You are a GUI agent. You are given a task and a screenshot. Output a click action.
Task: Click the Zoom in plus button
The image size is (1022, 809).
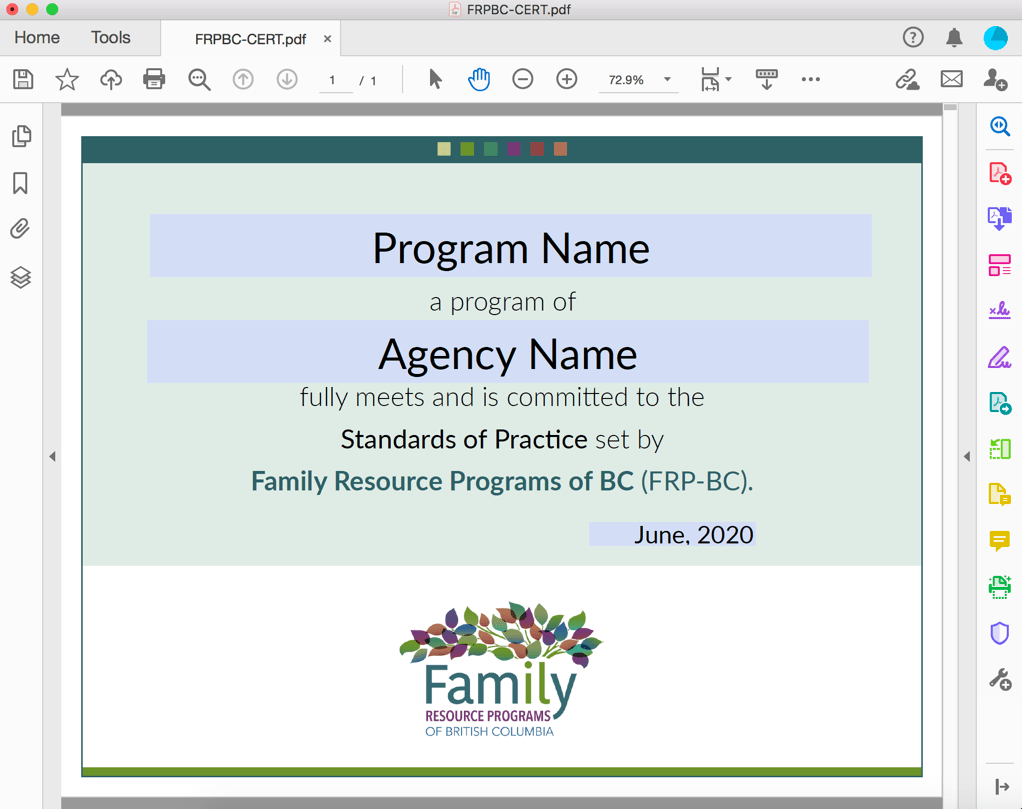pos(567,79)
